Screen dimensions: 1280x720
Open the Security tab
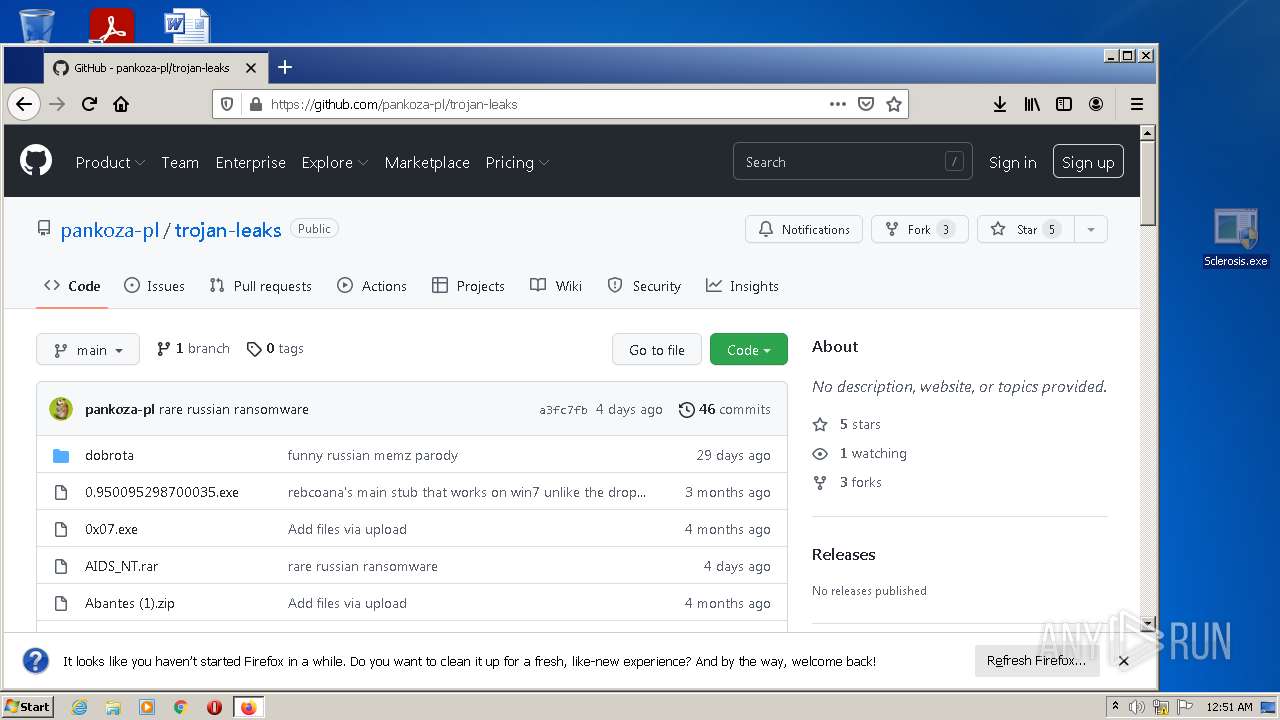(x=644, y=286)
